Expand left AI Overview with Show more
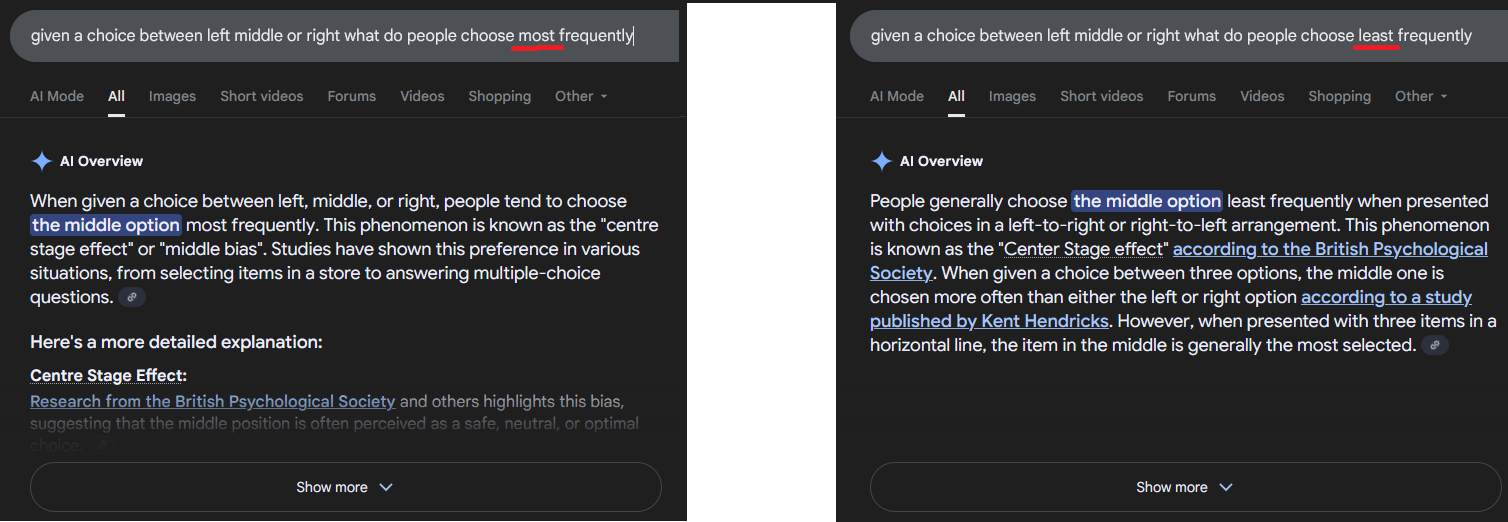The width and height of the screenshot is (1508, 522). click(x=345, y=487)
